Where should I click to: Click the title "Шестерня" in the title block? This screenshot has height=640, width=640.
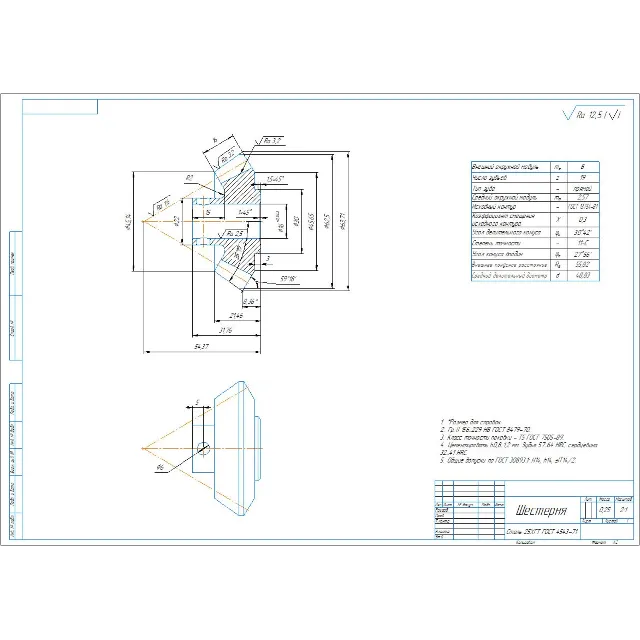click(x=541, y=511)
